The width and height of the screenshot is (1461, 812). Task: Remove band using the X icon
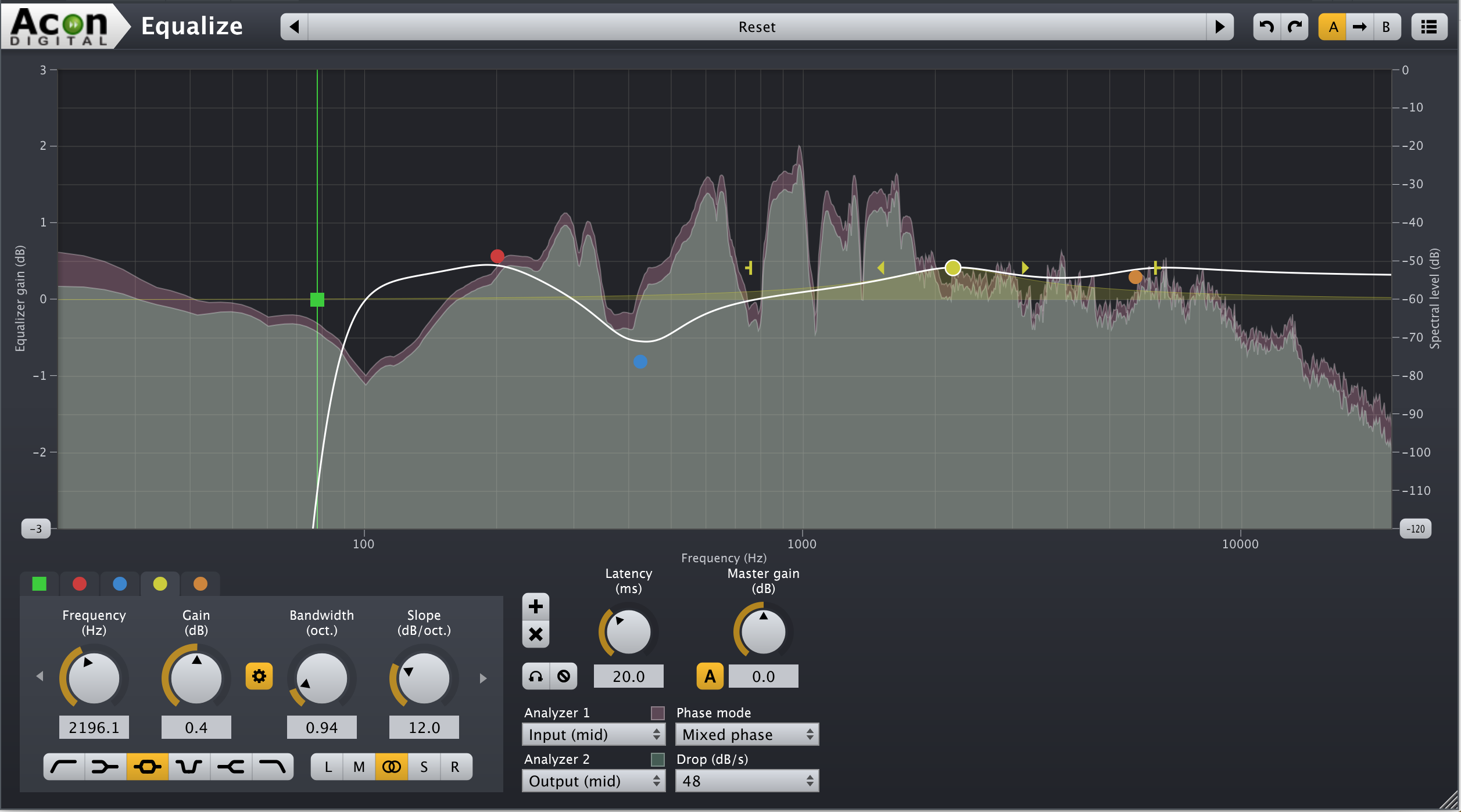click(x=535, y=634)
